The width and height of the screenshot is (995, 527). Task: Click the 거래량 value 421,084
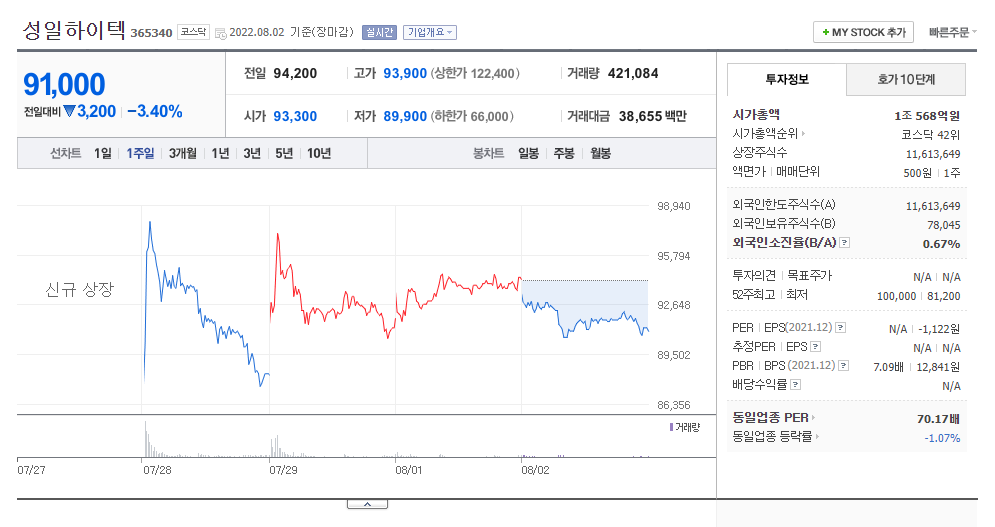[633, 74]
